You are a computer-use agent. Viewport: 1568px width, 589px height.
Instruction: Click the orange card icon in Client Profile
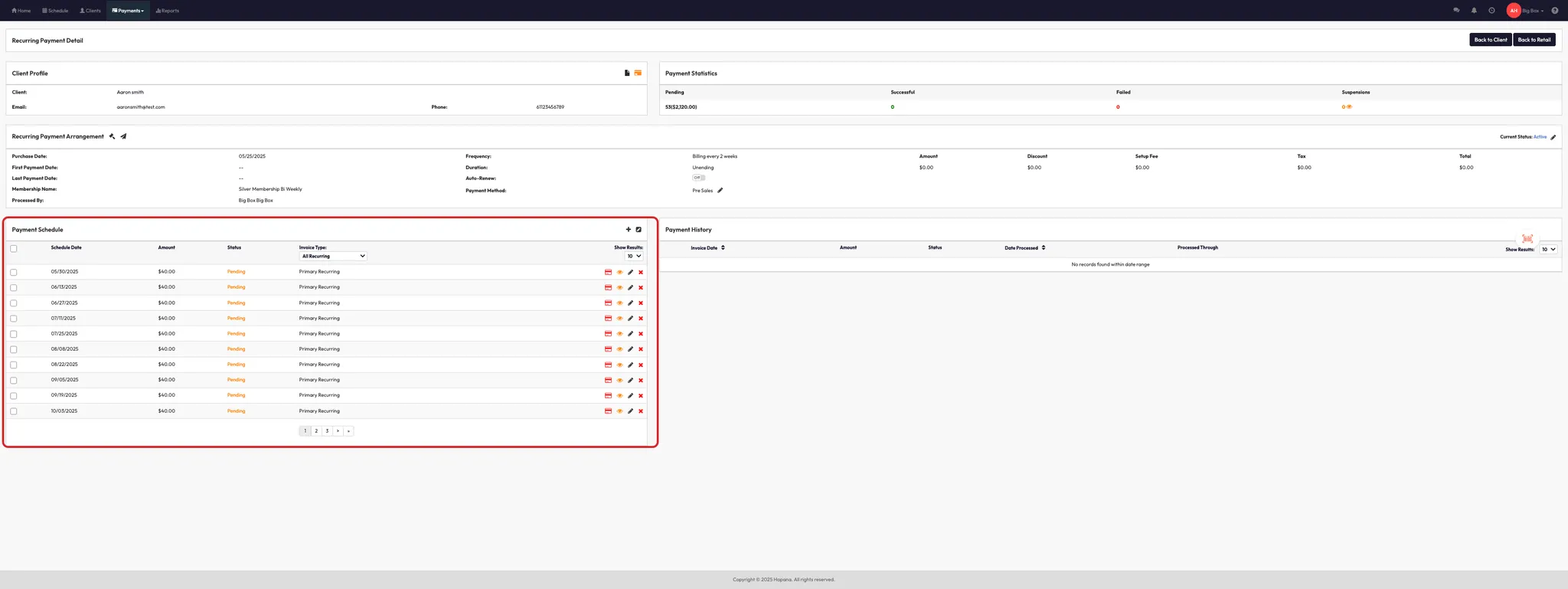point(638,73)
